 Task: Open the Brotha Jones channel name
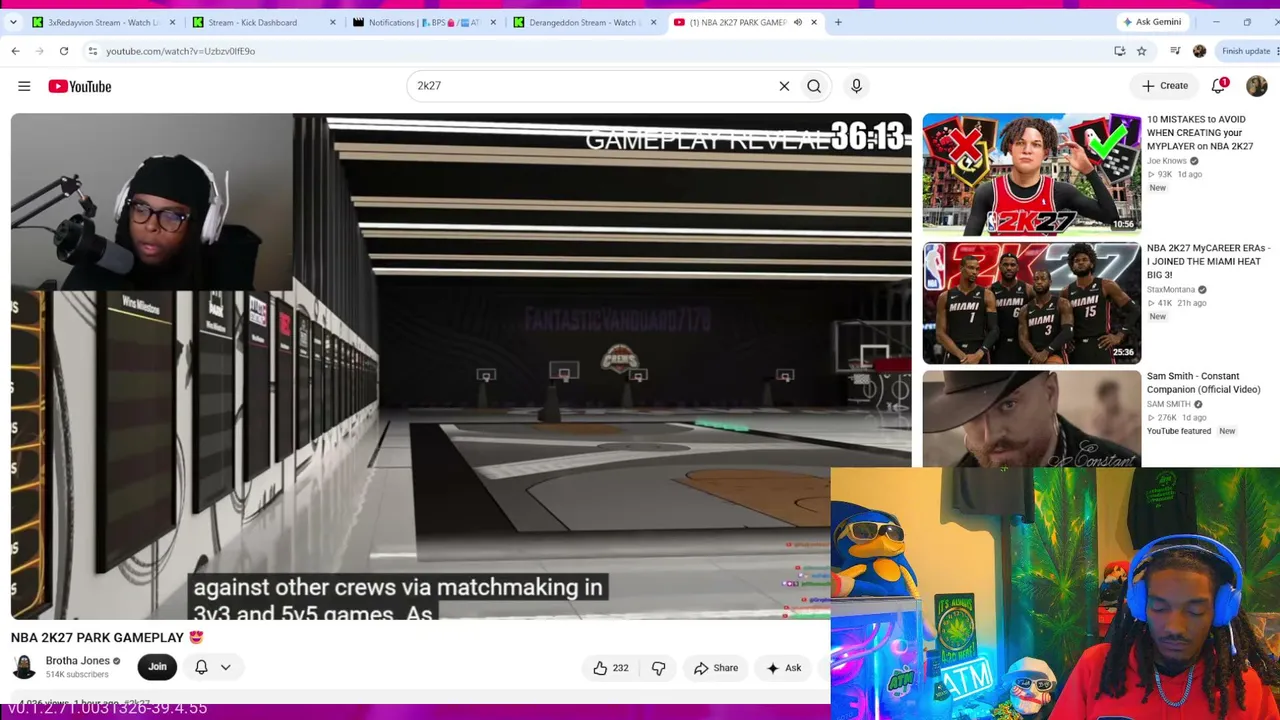click(x=78, y=661)
